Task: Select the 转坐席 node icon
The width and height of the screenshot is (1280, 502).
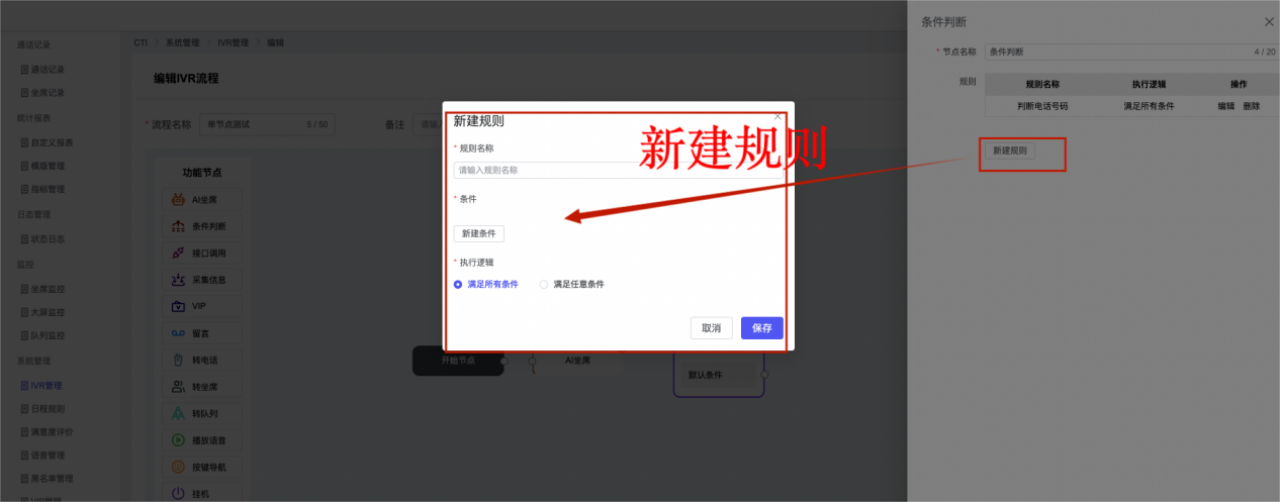Action: point(178,386)
